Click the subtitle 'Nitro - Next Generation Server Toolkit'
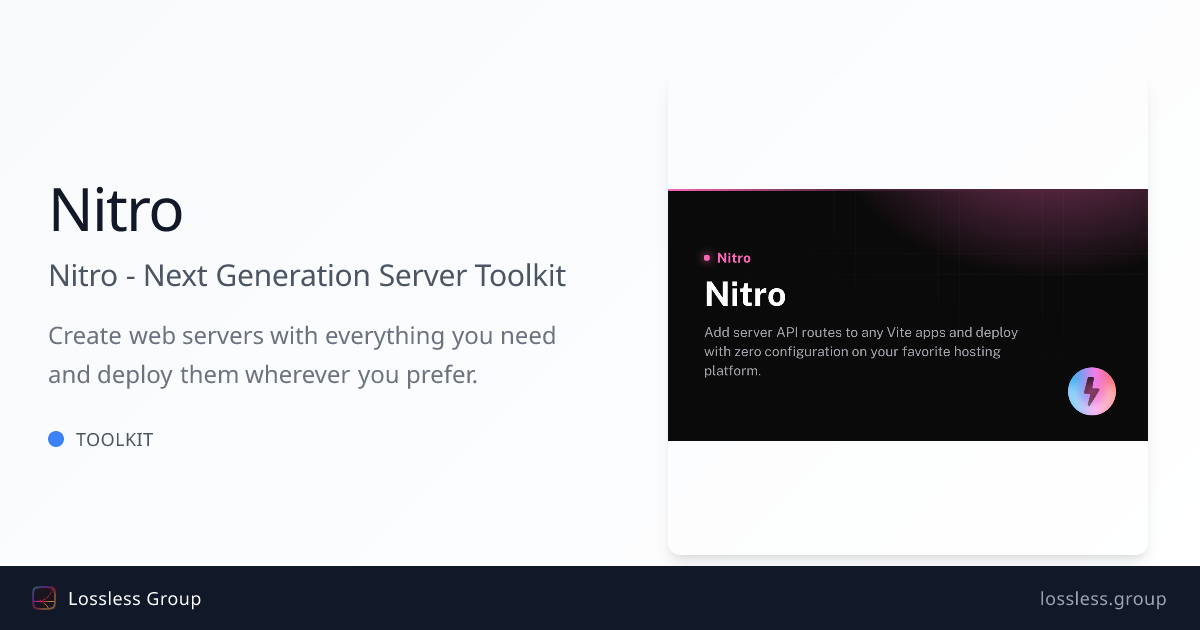The height and width of the screenshot is (630, 1200). point(307,275)
